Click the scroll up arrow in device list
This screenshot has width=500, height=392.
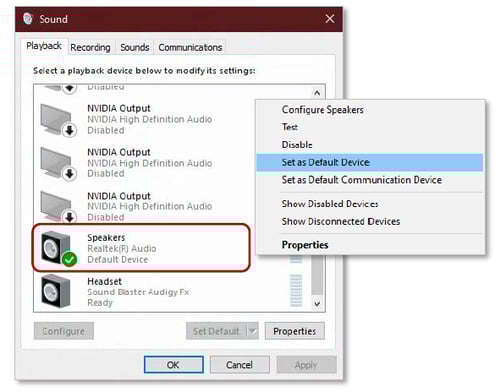[x=317, y=93]
